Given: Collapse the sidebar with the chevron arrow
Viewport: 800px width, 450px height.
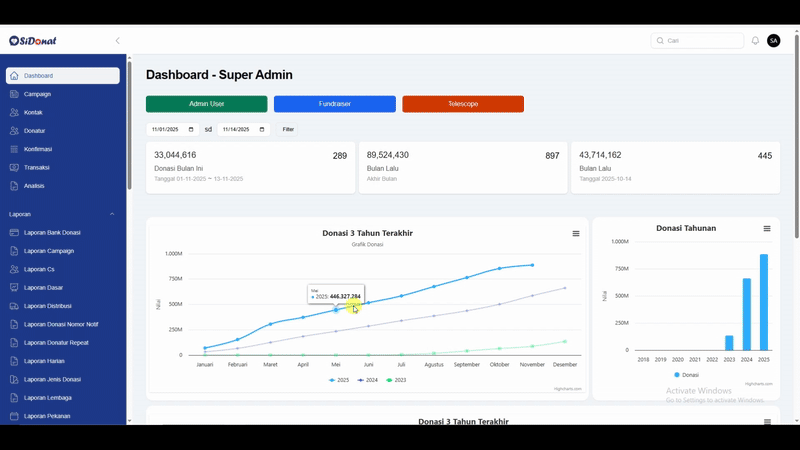Looking at the screenshot, I should tap(117, 41).
